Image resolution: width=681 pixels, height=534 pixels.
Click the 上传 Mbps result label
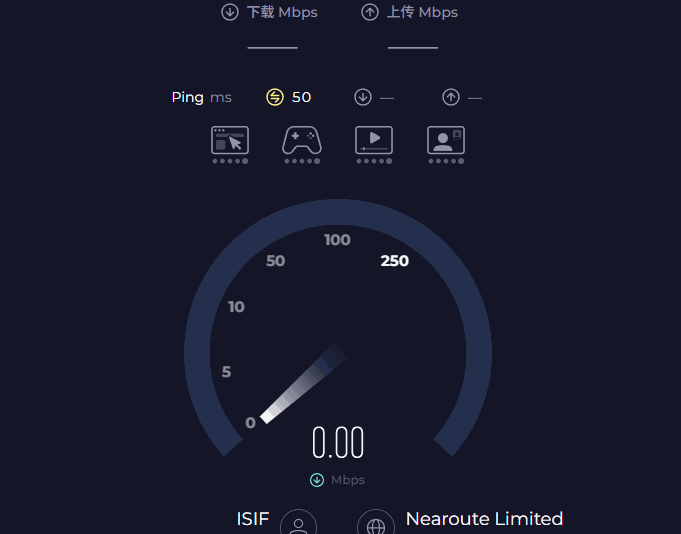coord(424,12)
